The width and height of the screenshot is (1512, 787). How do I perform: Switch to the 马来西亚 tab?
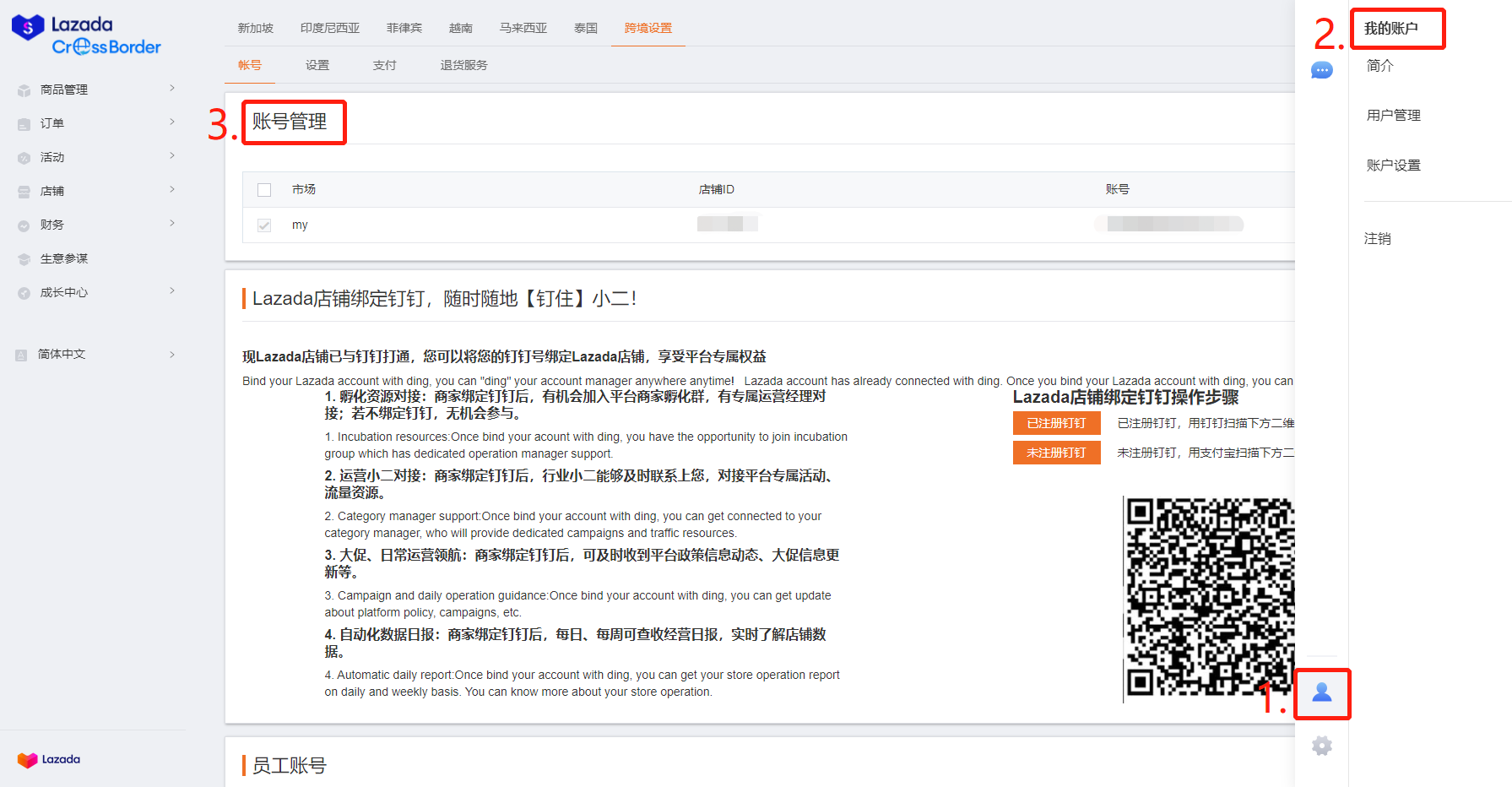[523, 28]
